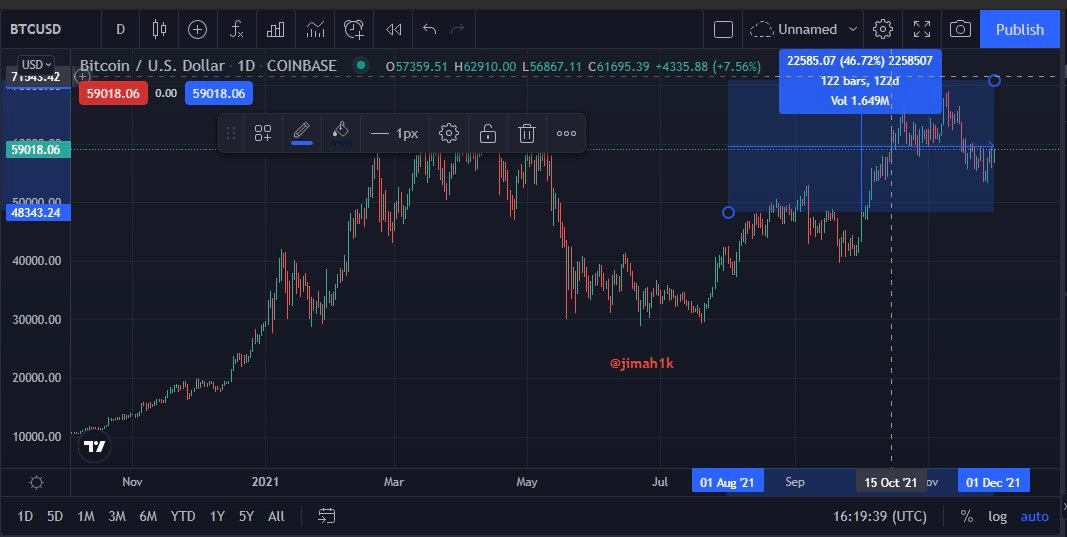Screen dimensions: 1067x537
Task: Click the TradingView logo on chart
Action: (95, 446)
